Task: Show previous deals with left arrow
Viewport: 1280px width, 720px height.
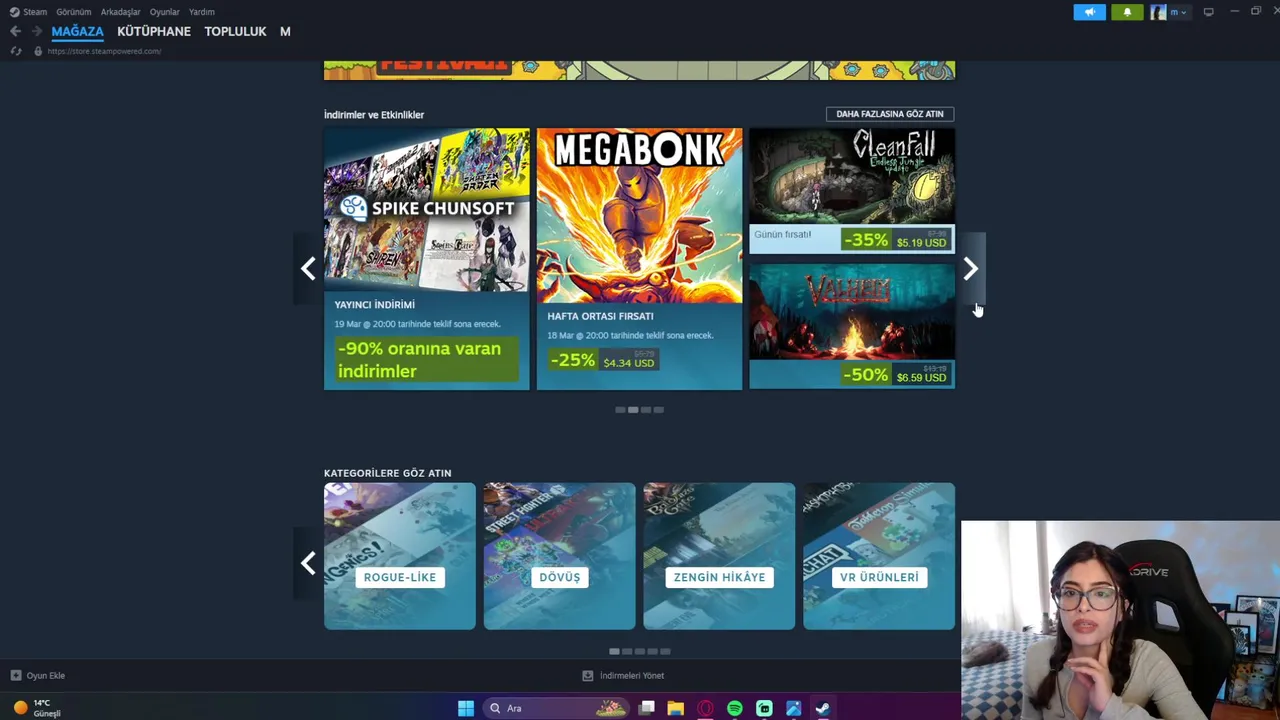Action: coord(308,268)
